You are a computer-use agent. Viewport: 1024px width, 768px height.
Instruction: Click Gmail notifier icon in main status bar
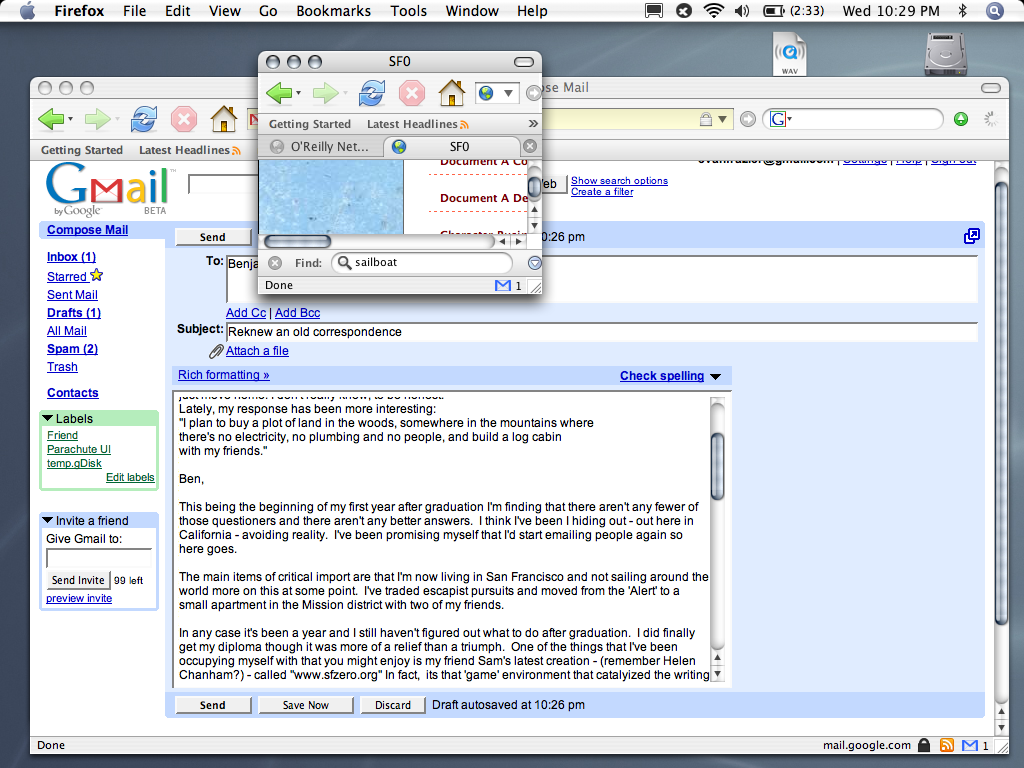coord(970,745)
